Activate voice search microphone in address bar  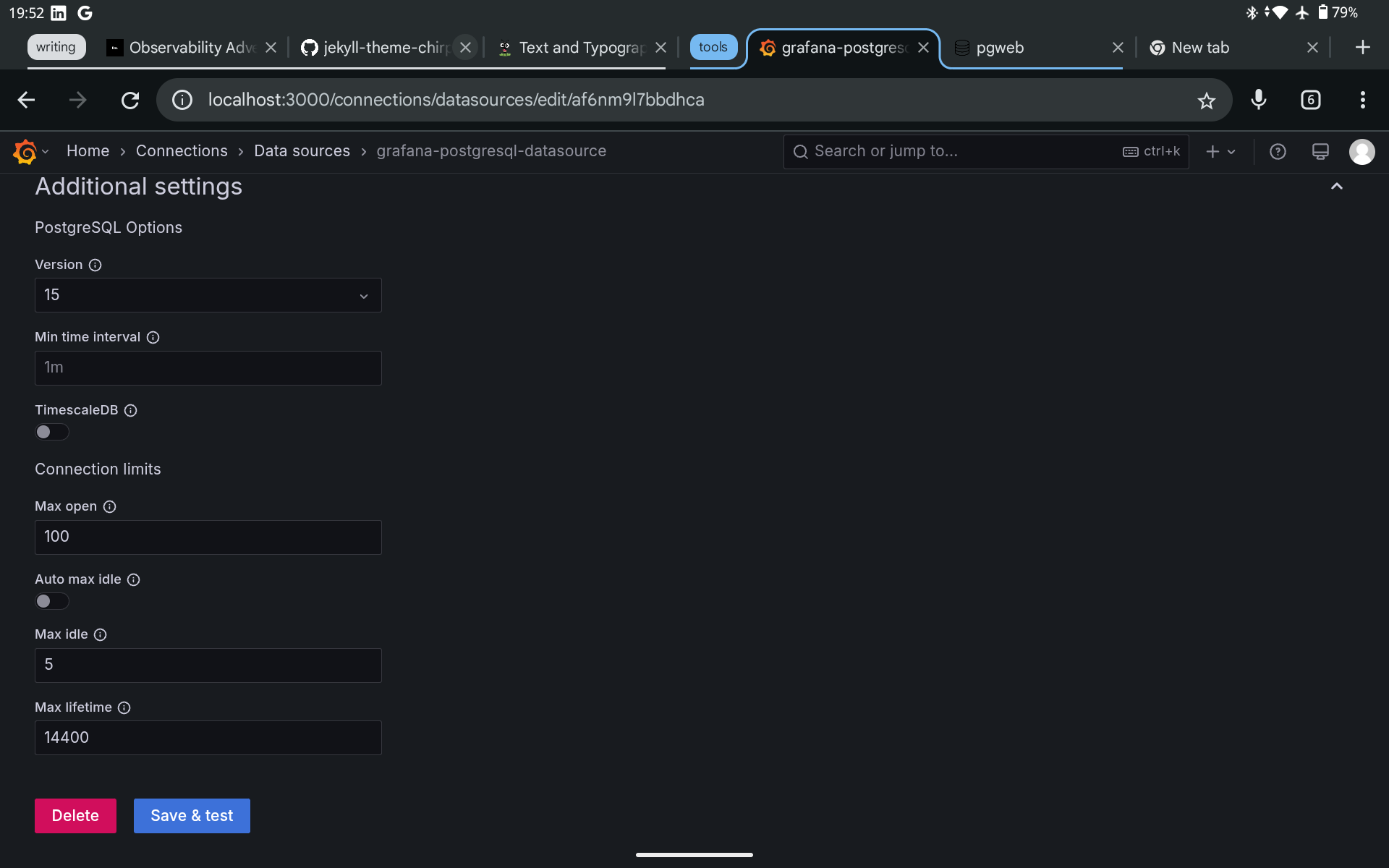(x=1259, y=100)
